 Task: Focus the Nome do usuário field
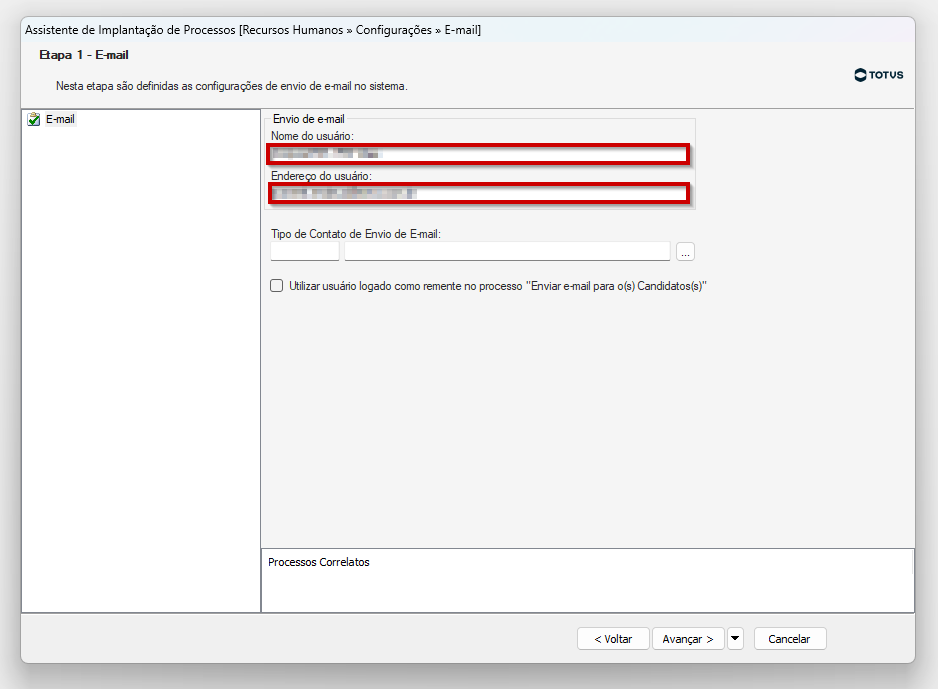point(479,154)
